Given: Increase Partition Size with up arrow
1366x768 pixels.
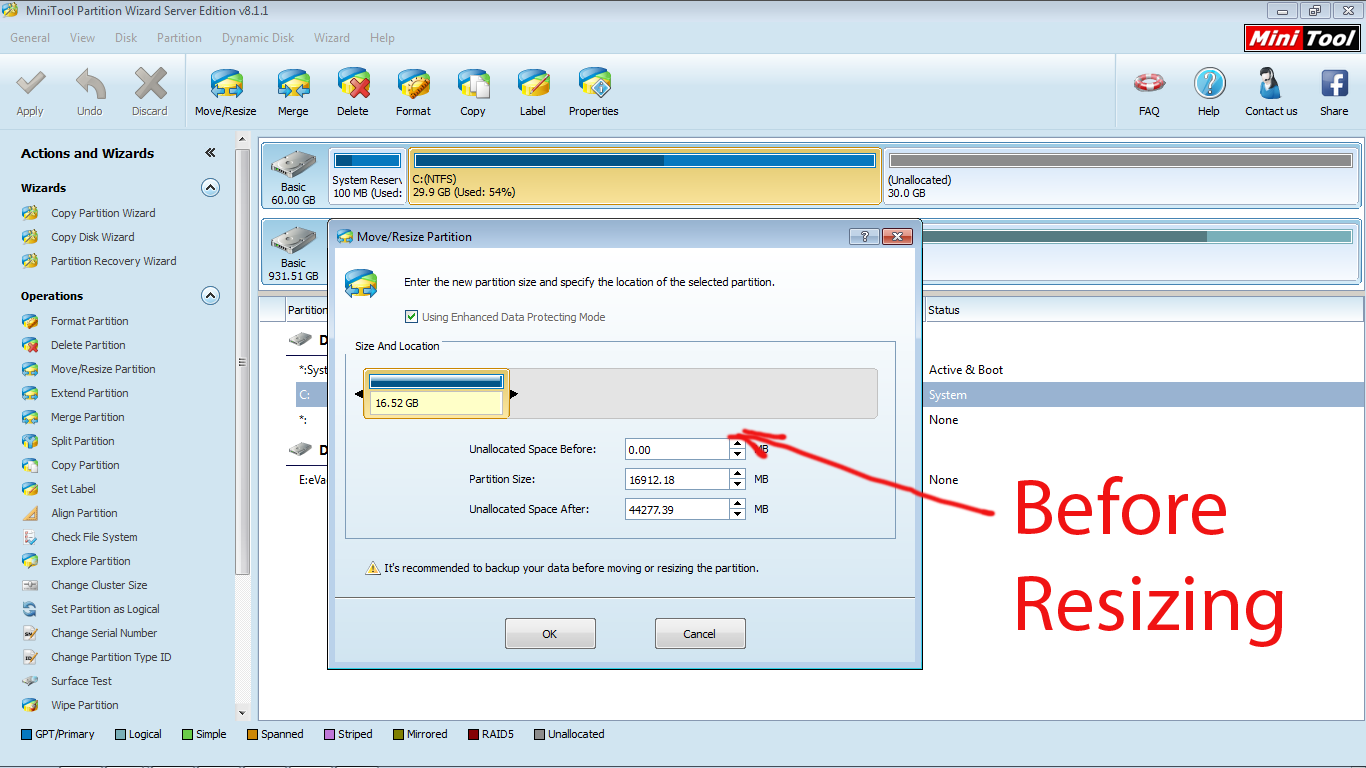Looking at the screenshot, I should click(738, 474).
